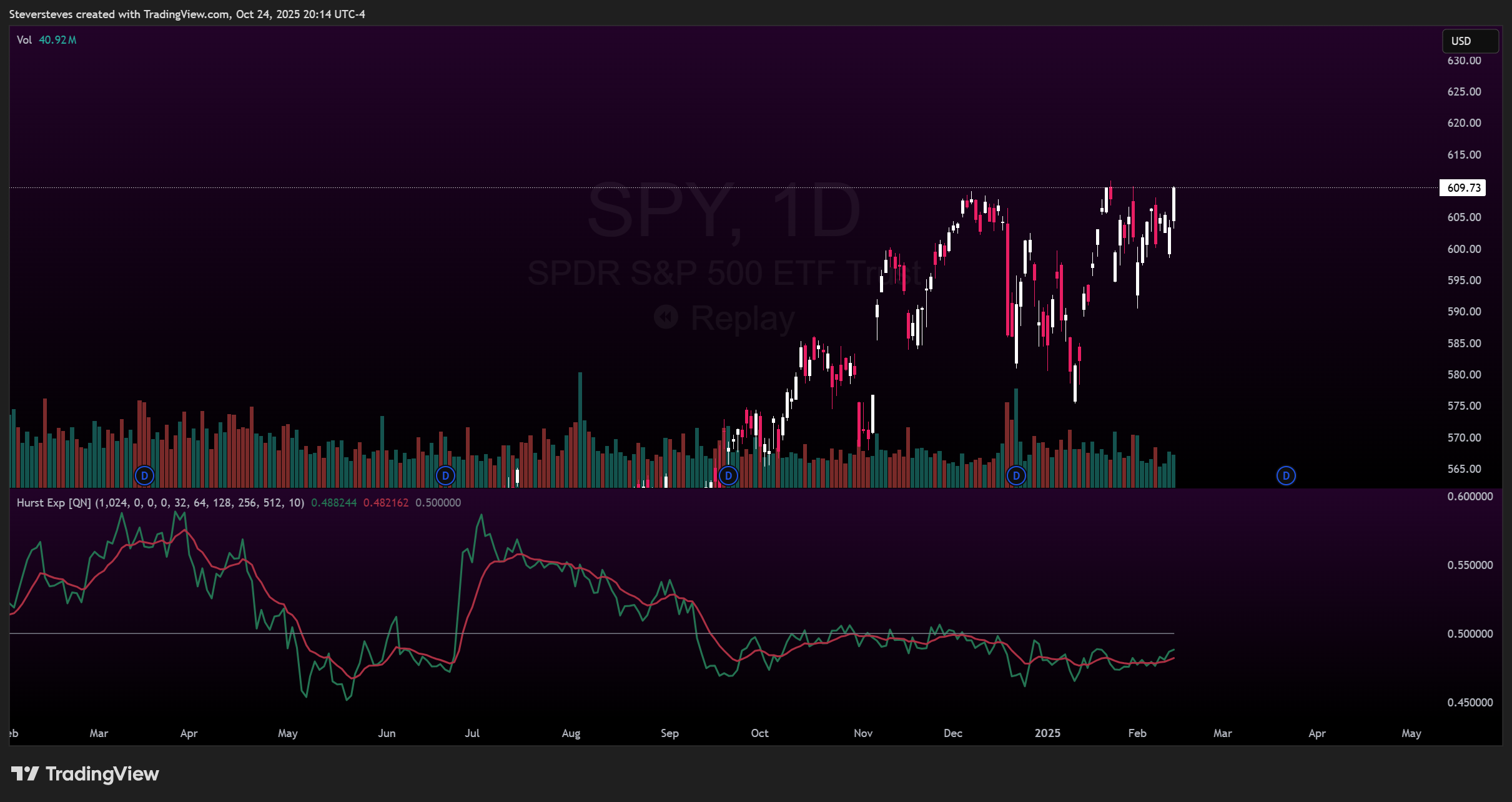Click the 590.00 price axis label
1512x802 pixels.
pos(1464,312)
